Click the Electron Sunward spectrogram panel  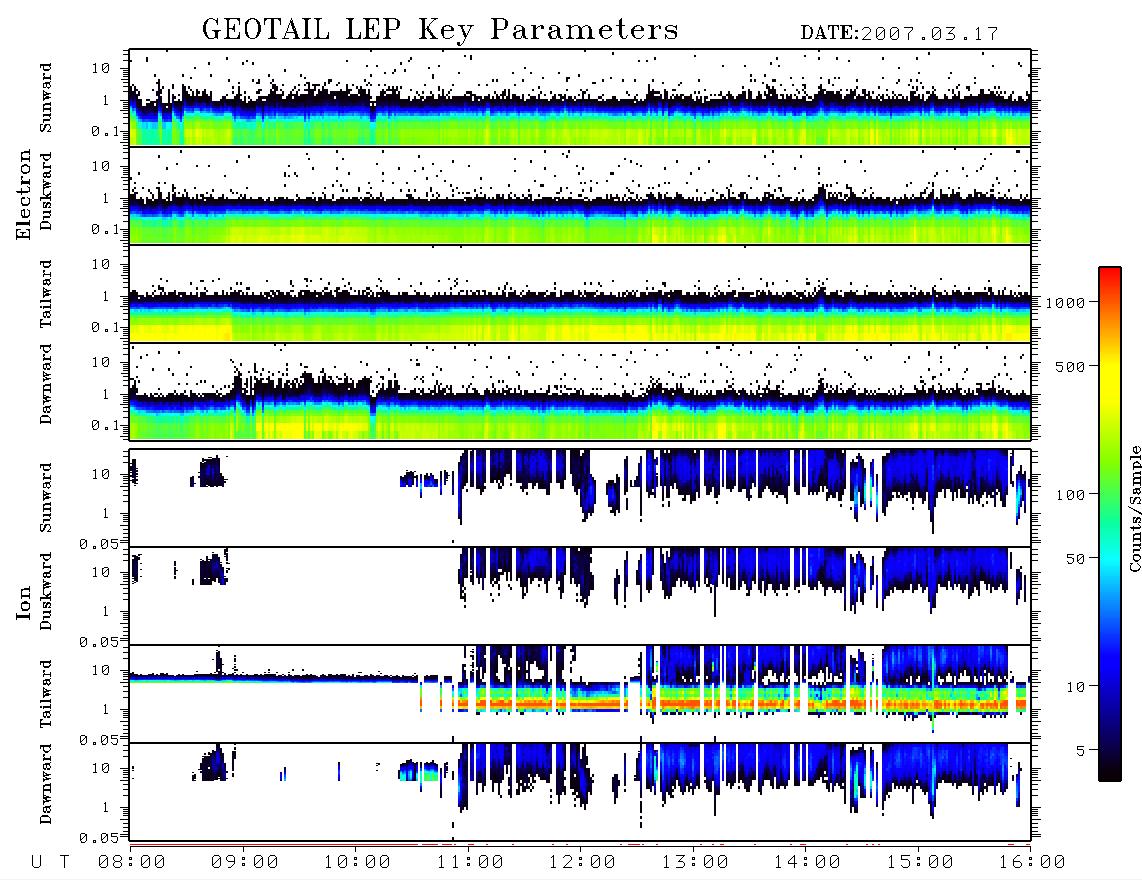[580, 98]
